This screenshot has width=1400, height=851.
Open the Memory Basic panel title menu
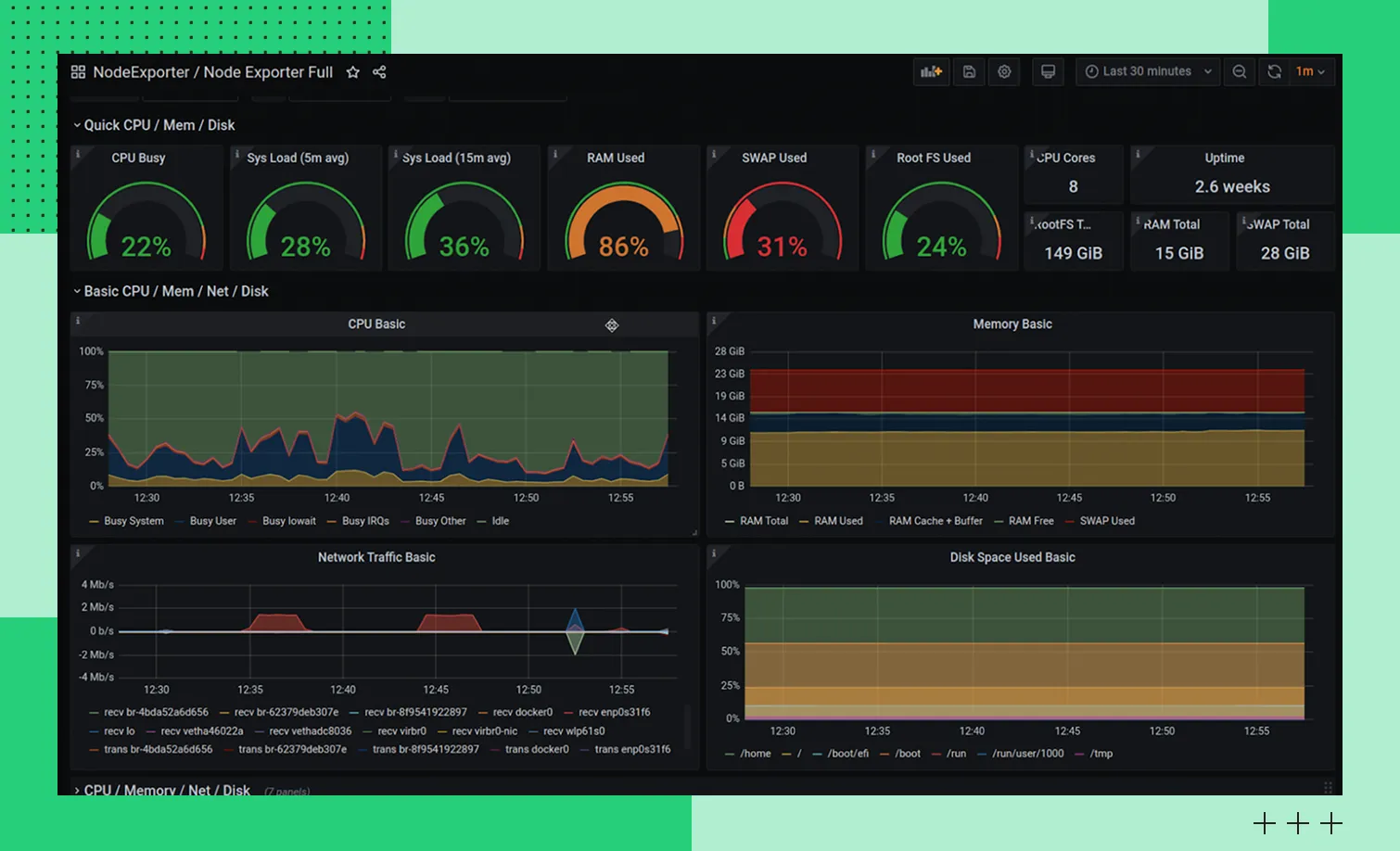coord(1012,324)
